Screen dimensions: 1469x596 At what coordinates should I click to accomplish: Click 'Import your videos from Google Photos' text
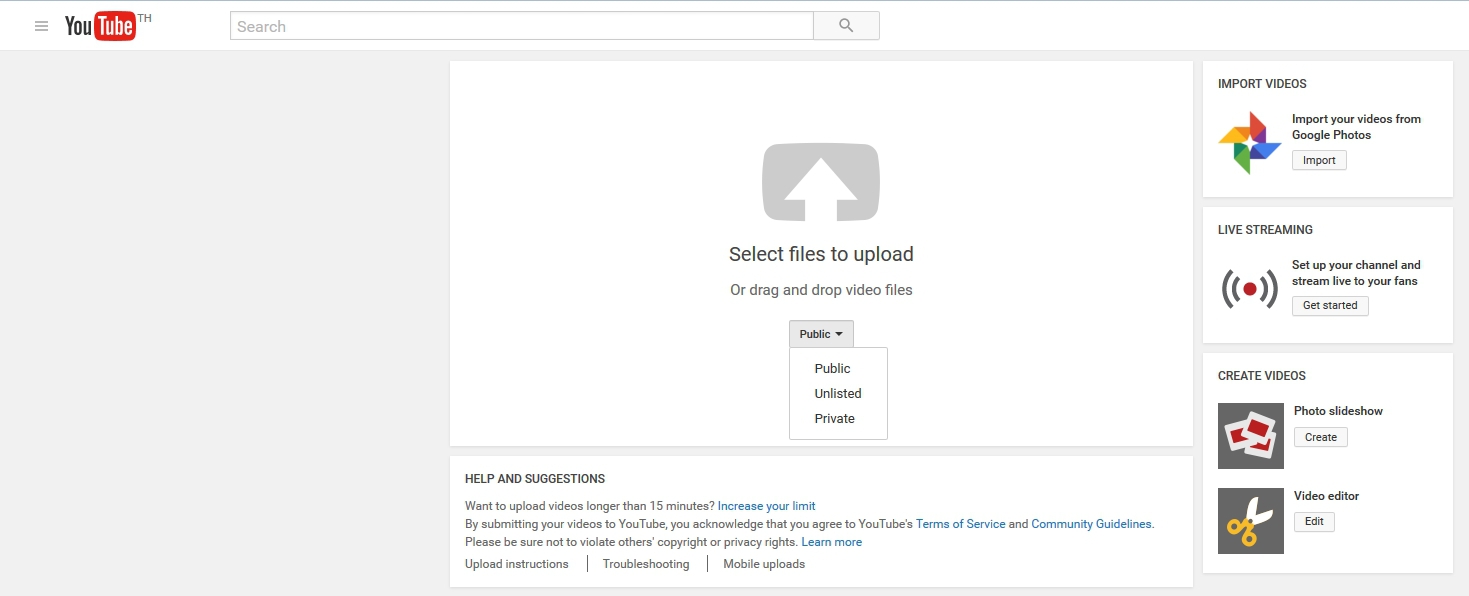point(1356,127)
